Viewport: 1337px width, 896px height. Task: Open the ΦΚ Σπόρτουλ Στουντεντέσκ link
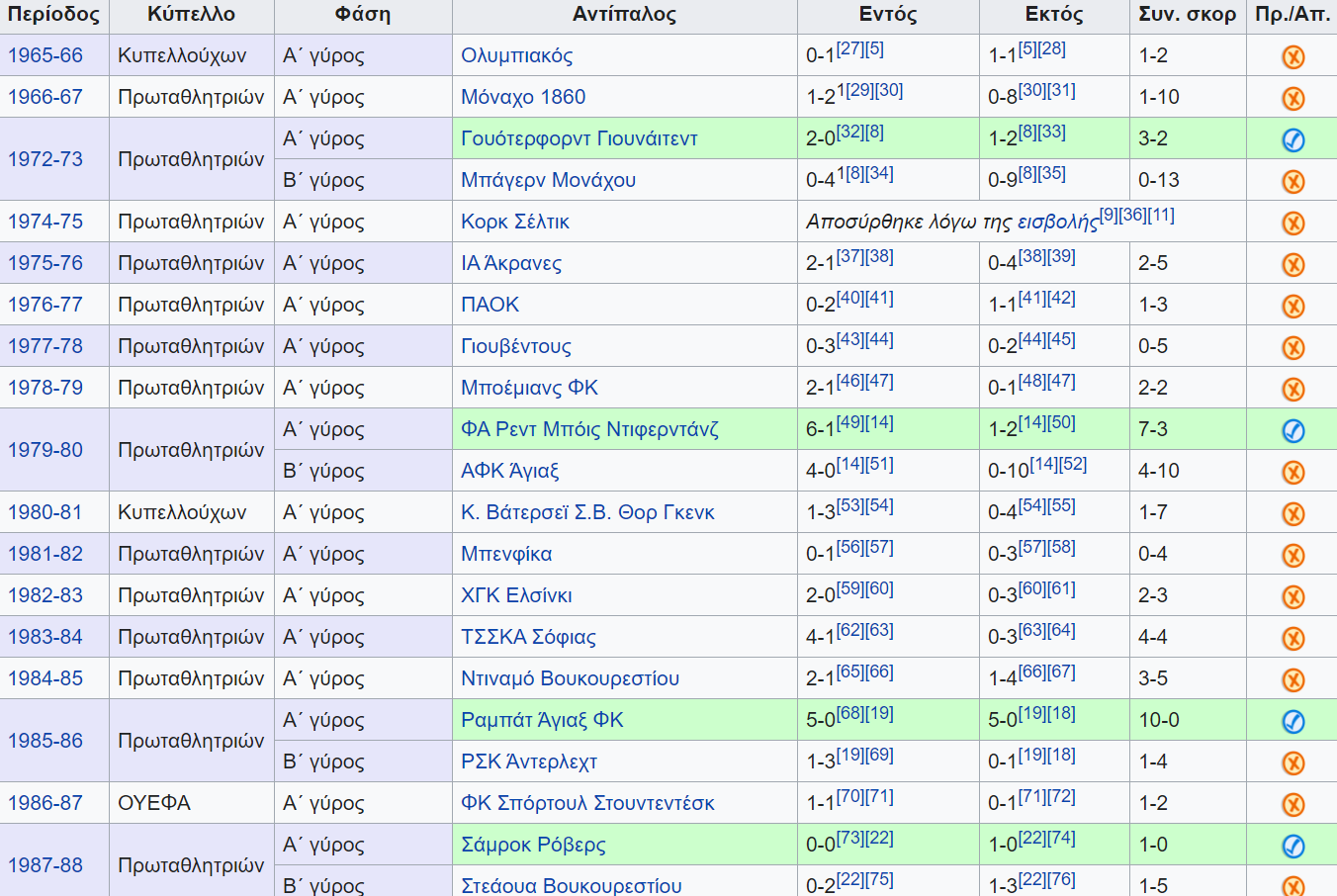click(587, 803)
